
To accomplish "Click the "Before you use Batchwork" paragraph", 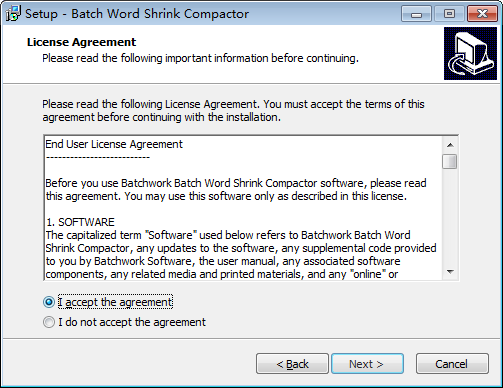I will coord(236,190).
